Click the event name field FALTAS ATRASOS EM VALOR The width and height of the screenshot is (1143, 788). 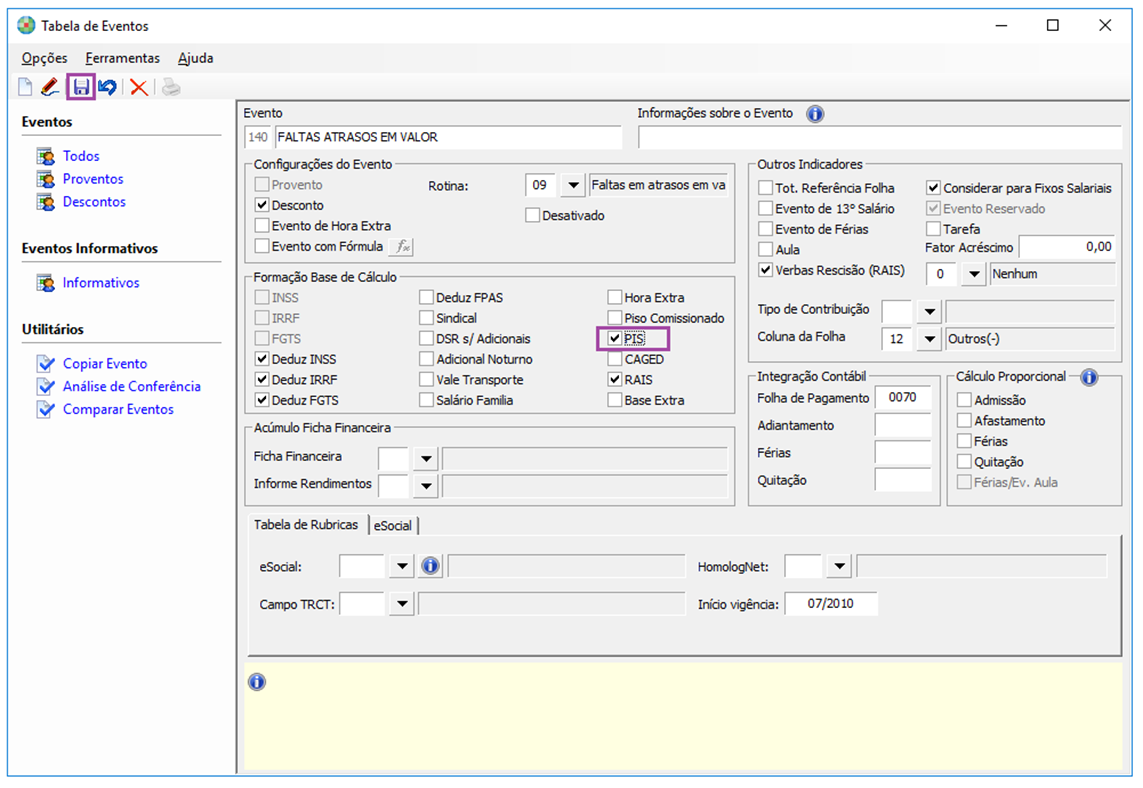(448, 137)
